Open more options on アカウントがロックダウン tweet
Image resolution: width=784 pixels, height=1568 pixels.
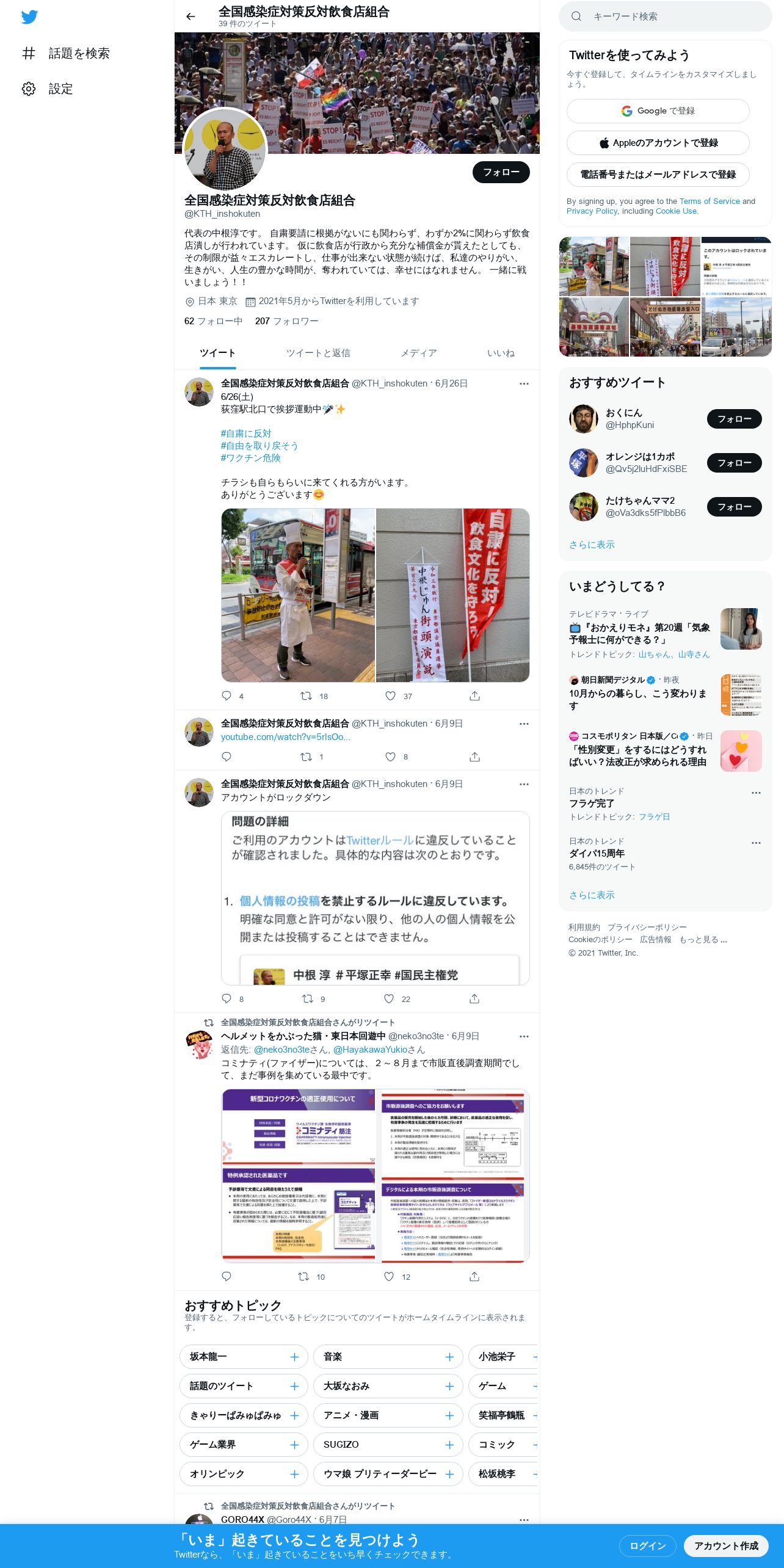pyautogui.click(x=524, y=784)
